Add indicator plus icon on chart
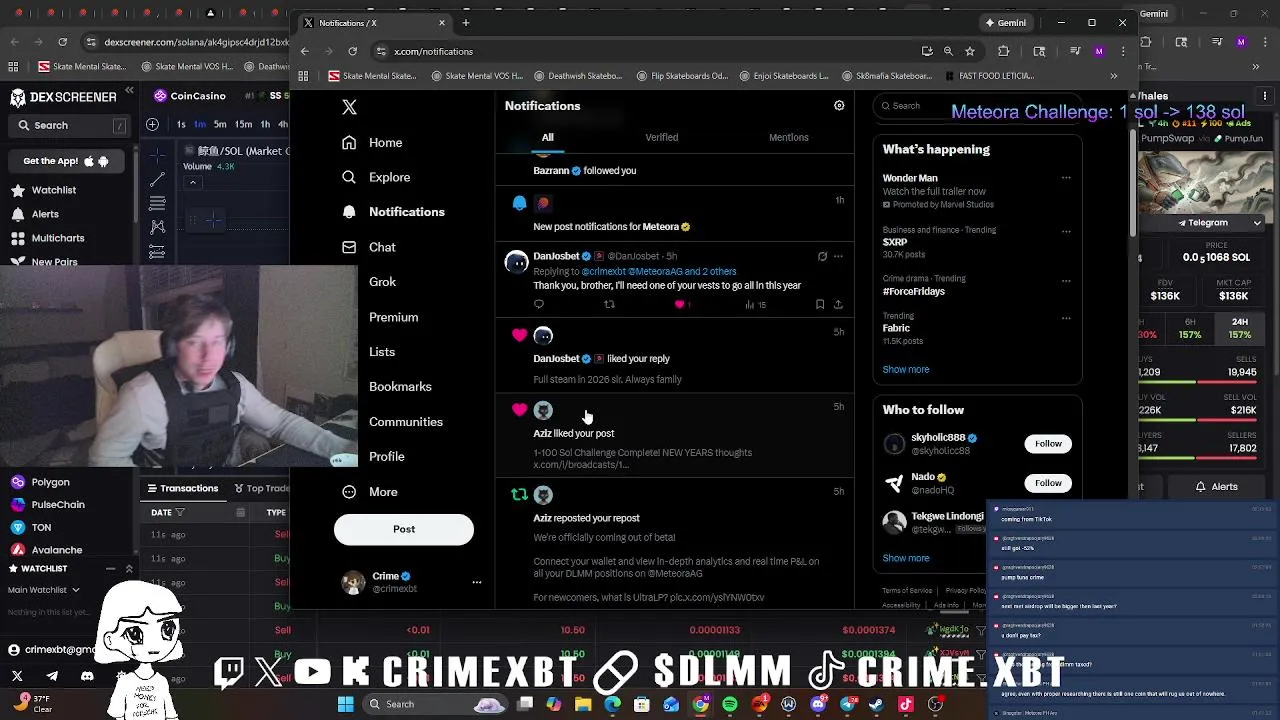 tap(152, 124)
